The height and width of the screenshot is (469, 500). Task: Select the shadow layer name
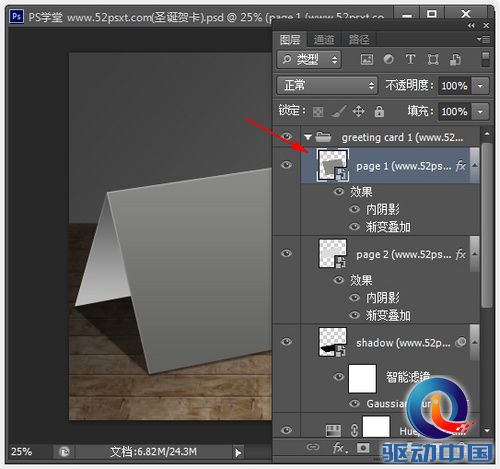pos(403,342)
